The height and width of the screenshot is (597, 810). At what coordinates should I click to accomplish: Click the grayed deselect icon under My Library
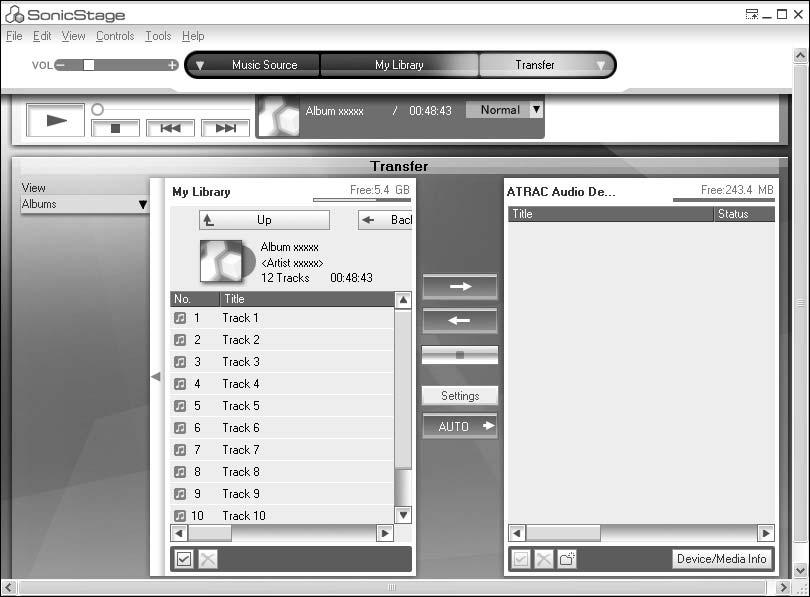tap(208, 559)
